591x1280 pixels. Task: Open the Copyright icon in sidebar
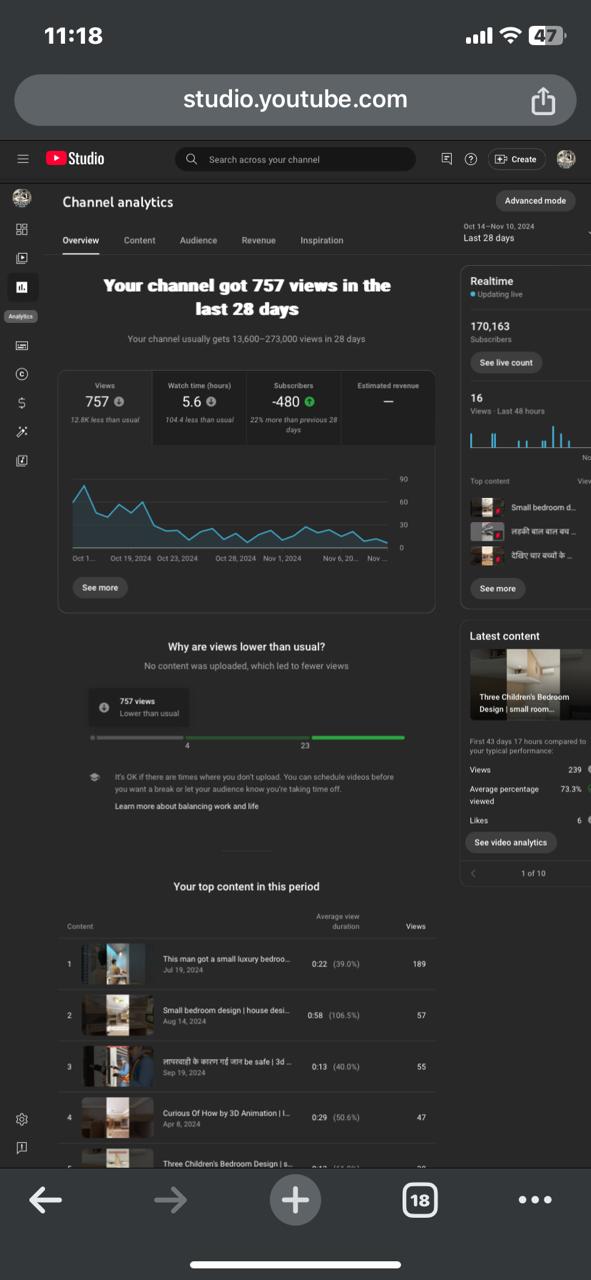click(22, 374)
